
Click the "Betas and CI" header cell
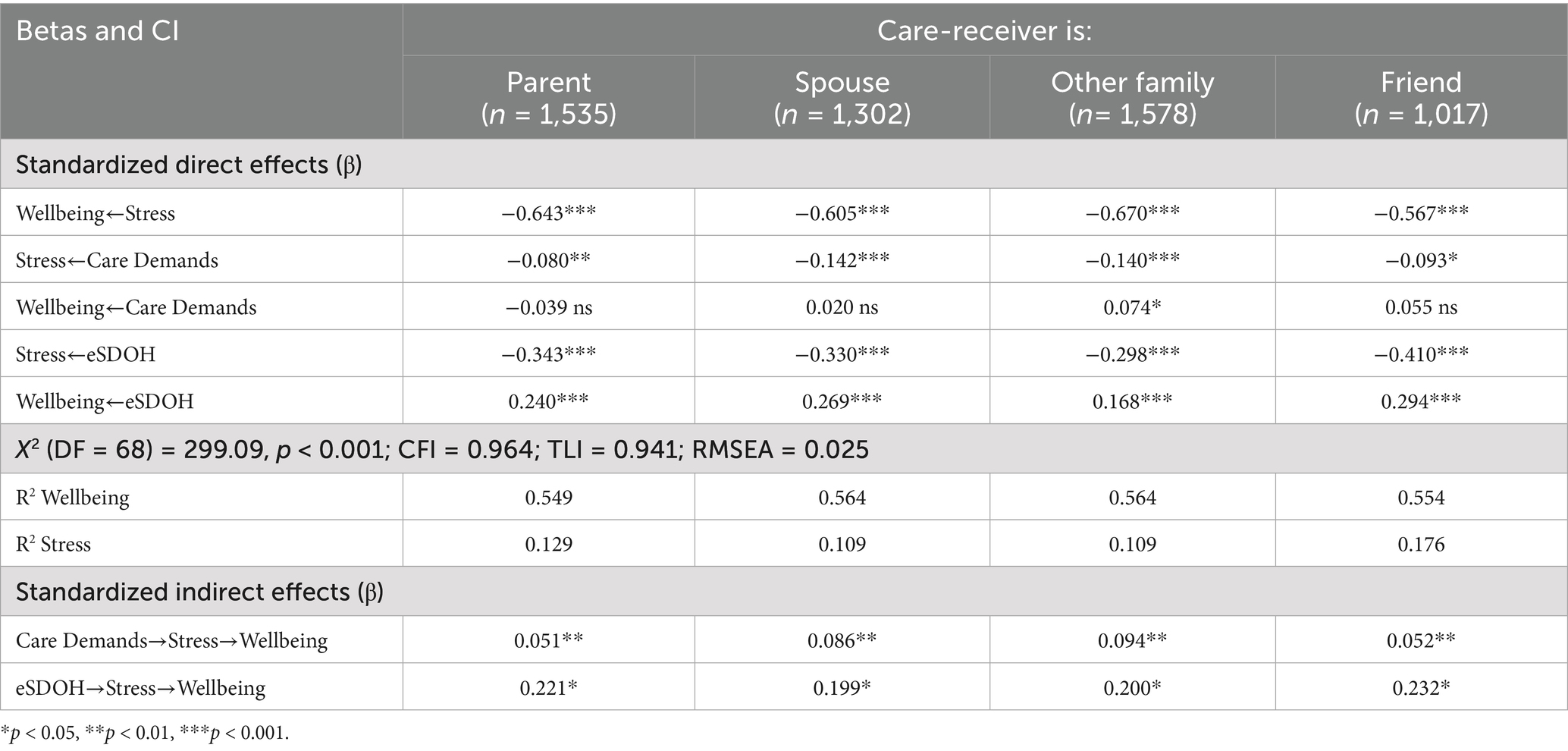98,31
